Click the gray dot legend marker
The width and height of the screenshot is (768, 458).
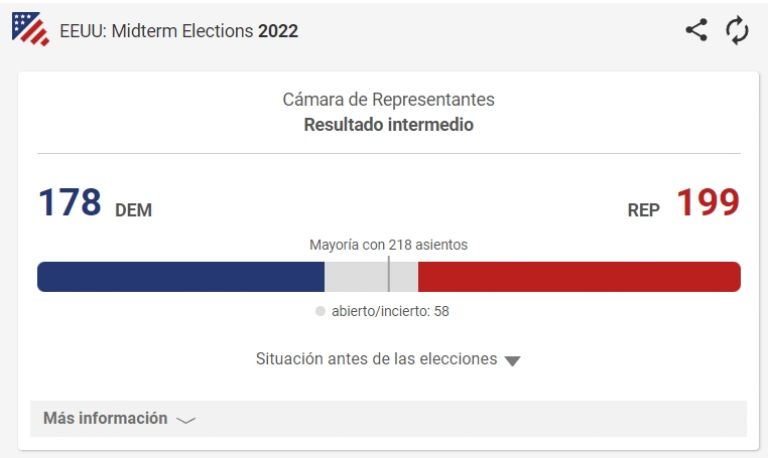pos(320,311)
